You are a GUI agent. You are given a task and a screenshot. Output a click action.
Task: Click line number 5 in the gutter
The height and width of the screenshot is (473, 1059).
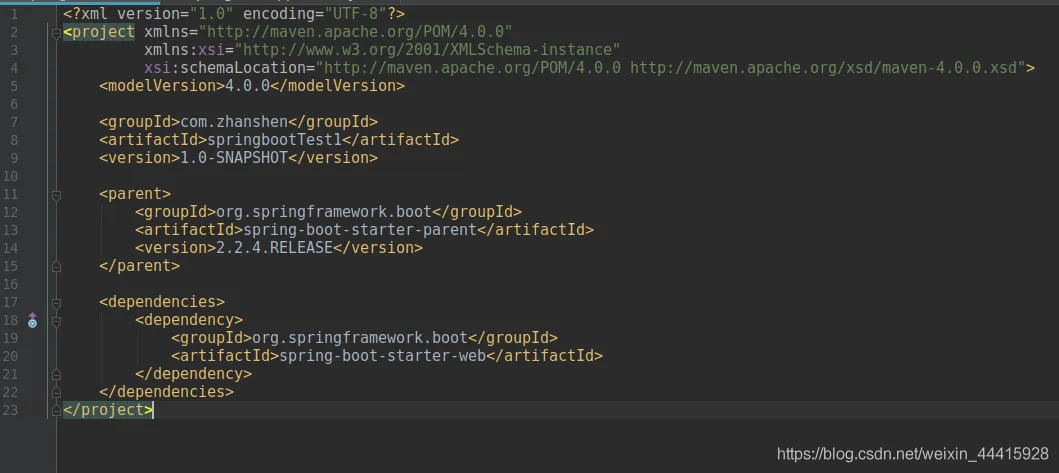12,86
